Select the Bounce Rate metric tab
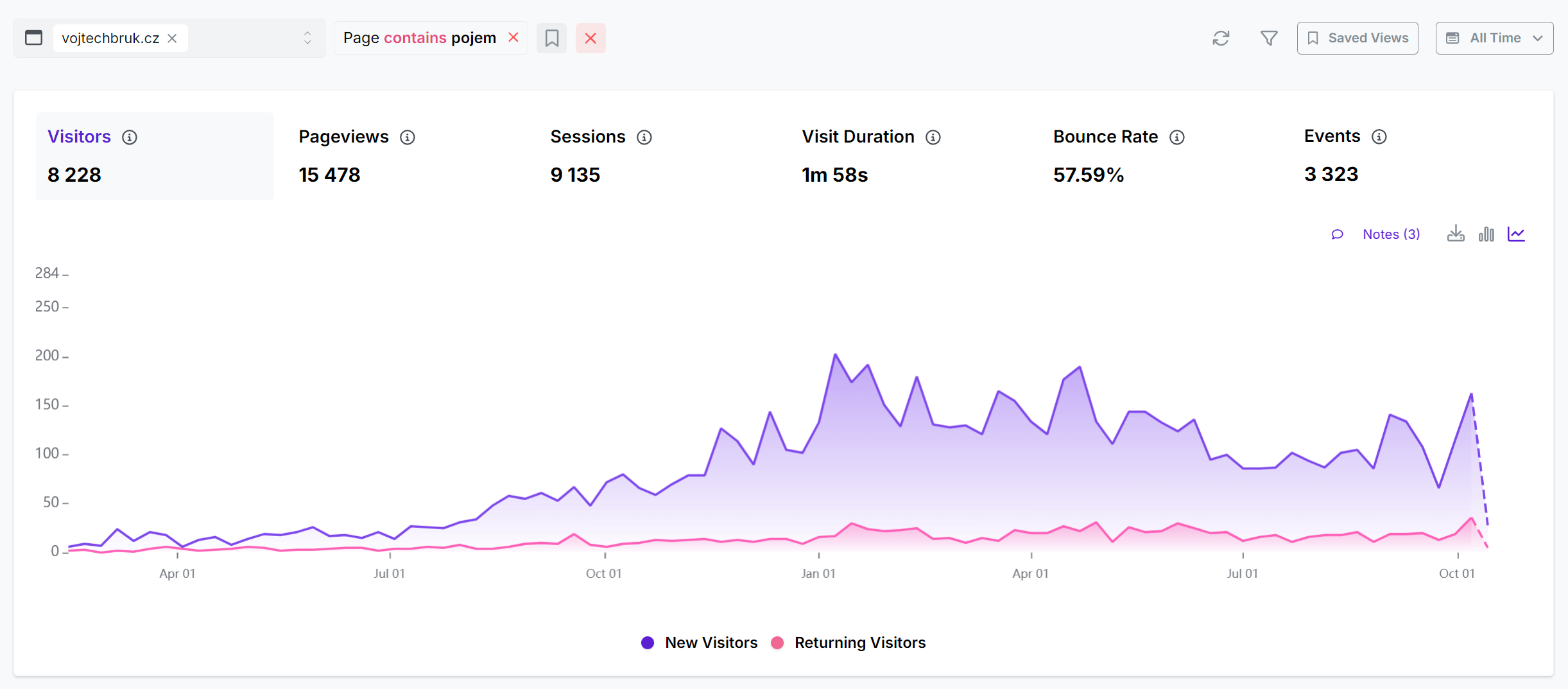Screen dimensions: 1568x689 tap(1161, 156)
